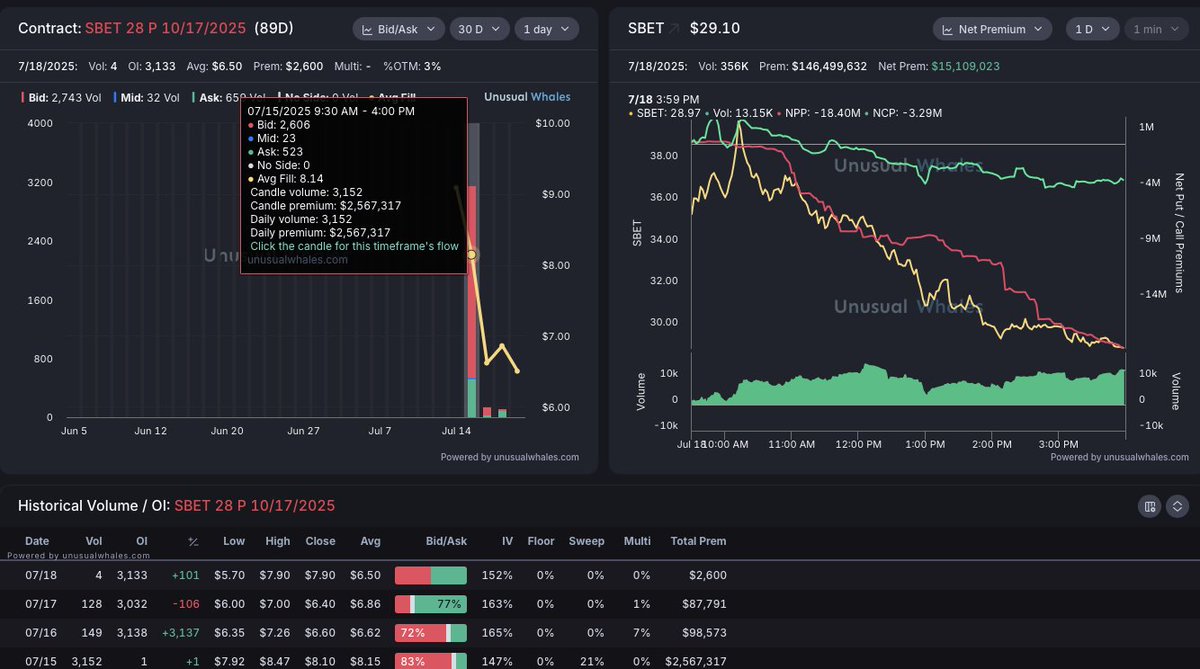Click the 07/18 row bid/ask bar
The width and height of the screenshot is (1200, 669).
click(x=431, y=575)
